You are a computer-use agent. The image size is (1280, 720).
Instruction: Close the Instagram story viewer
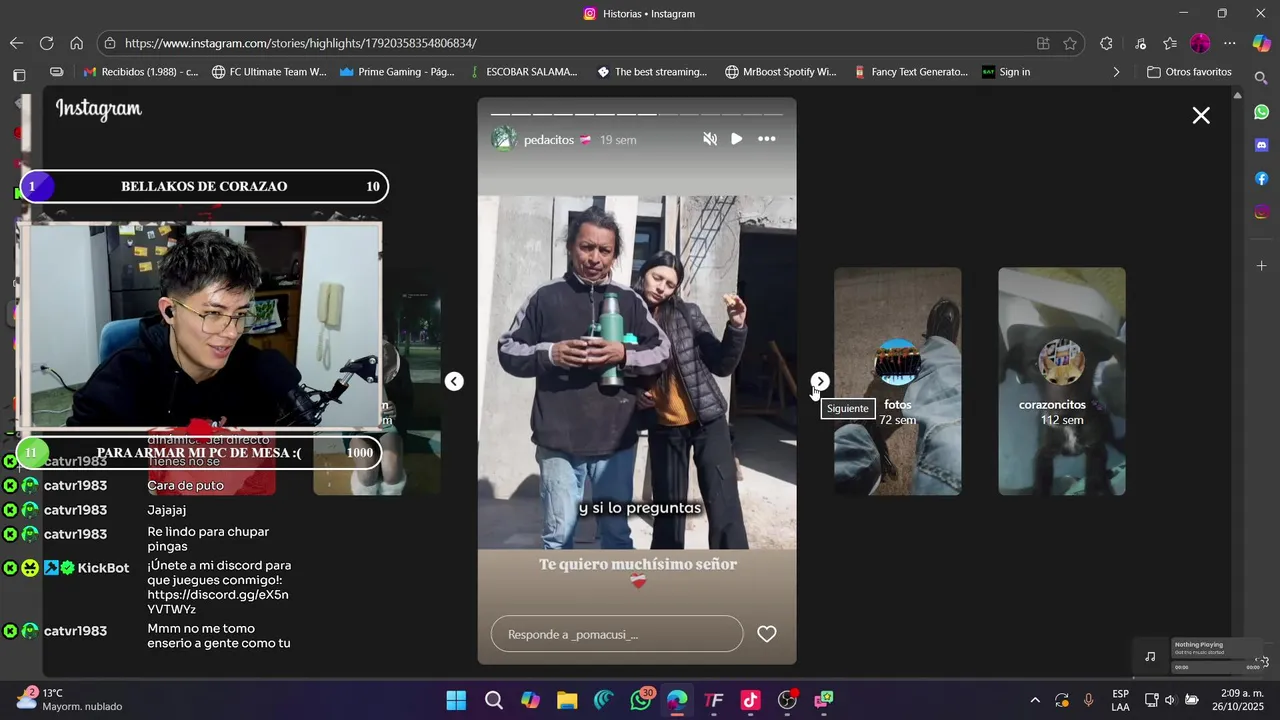1201,115
